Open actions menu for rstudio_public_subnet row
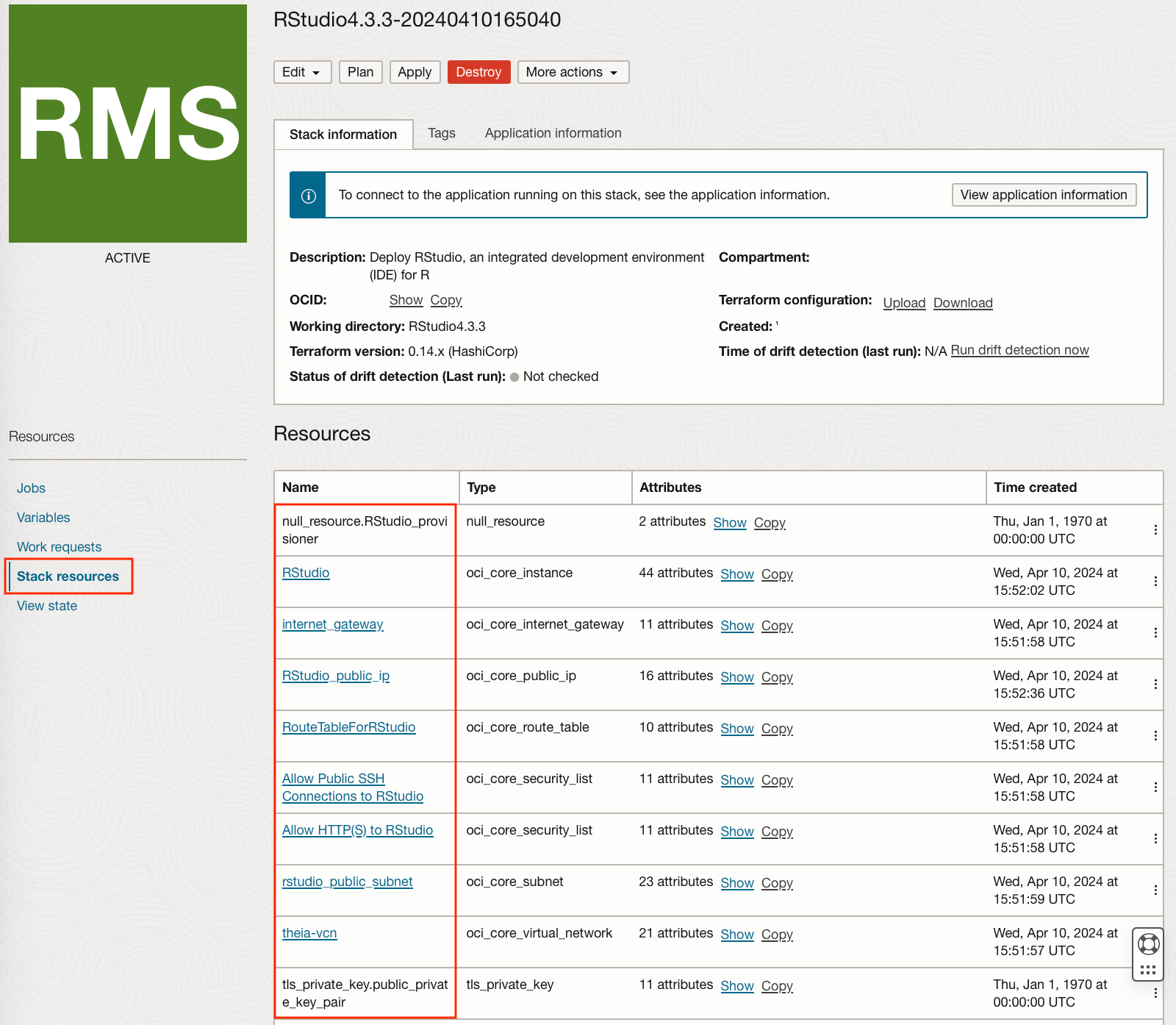Viewport: 1176px width, 1025px height. tap(1155, 890)
